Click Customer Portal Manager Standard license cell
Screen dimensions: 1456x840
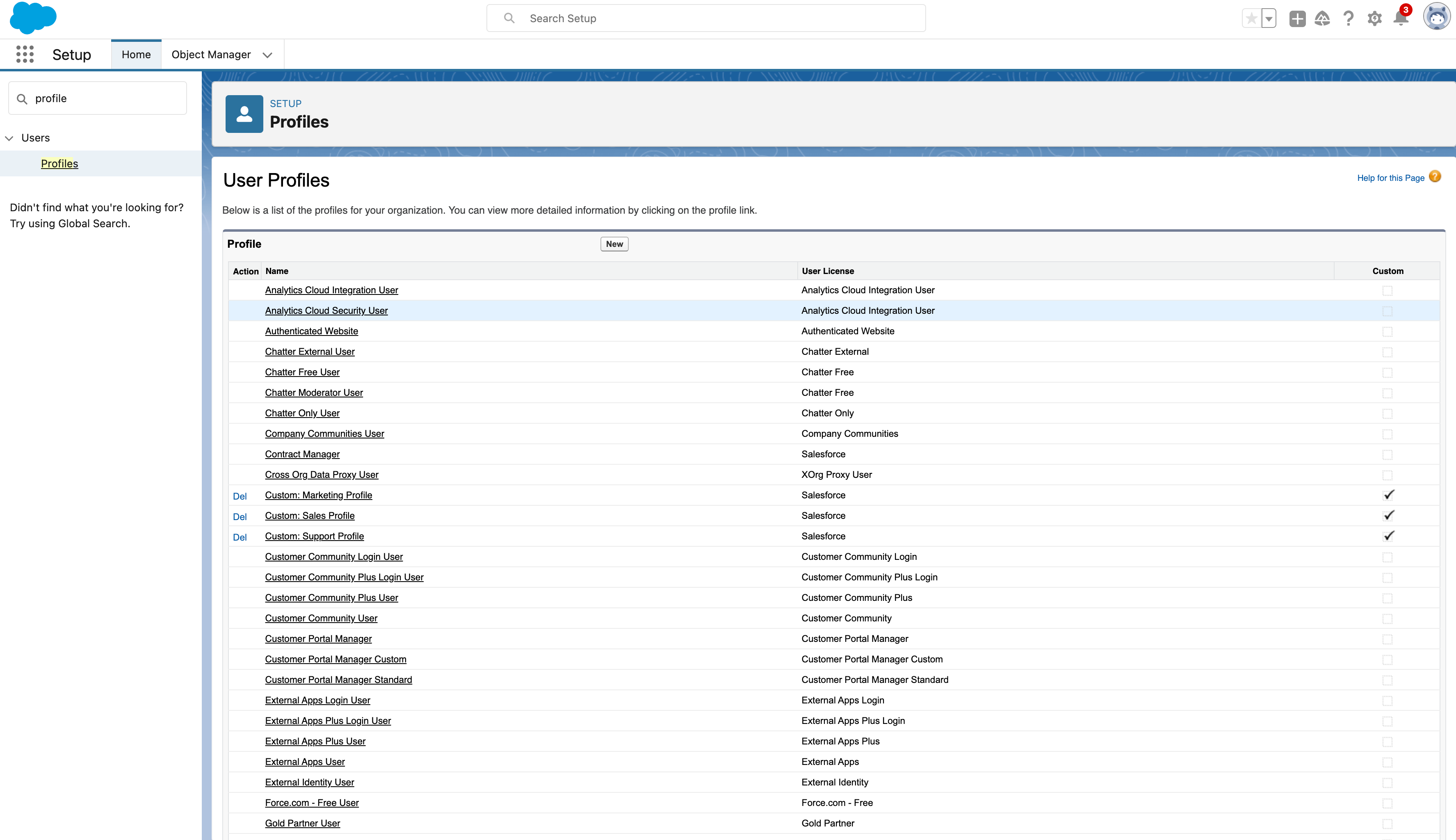(x=874, y=680)
